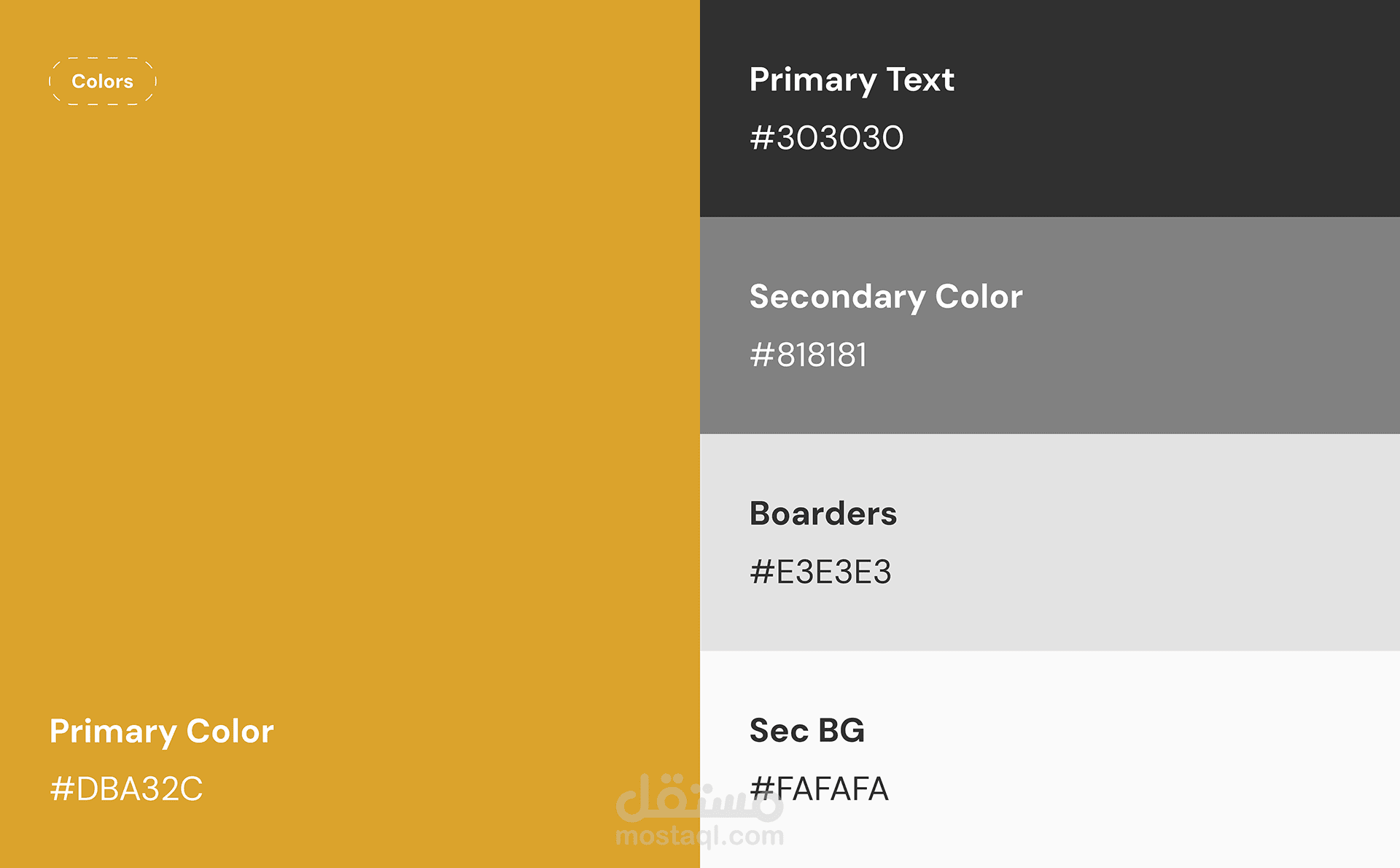The width and height of the screenshot is (1400, 868).
Task: Click the word "Text" in Primary Text
Action: 920,80
